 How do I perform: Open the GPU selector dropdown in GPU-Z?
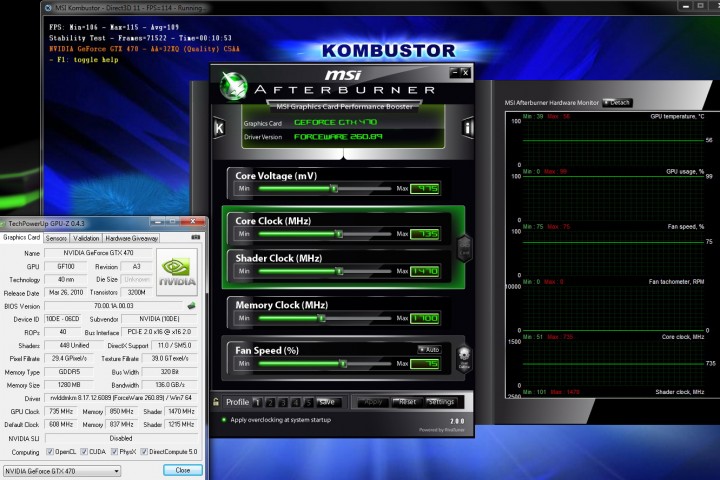(x=62, y=471)
